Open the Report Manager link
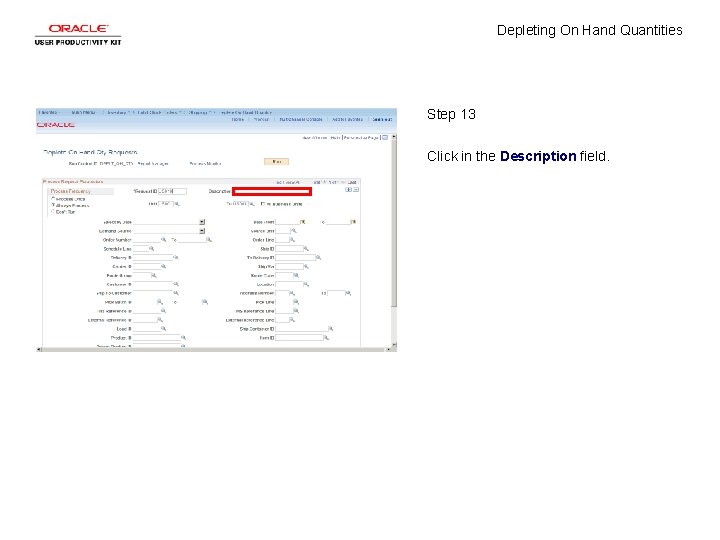 (153, 163)
